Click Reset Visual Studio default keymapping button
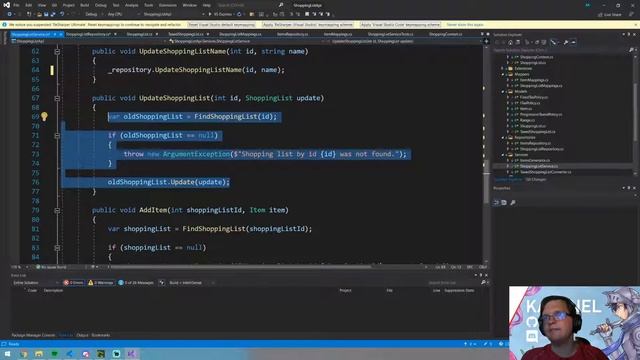This screenshot has width=640, height=360. tap(221, 25)
